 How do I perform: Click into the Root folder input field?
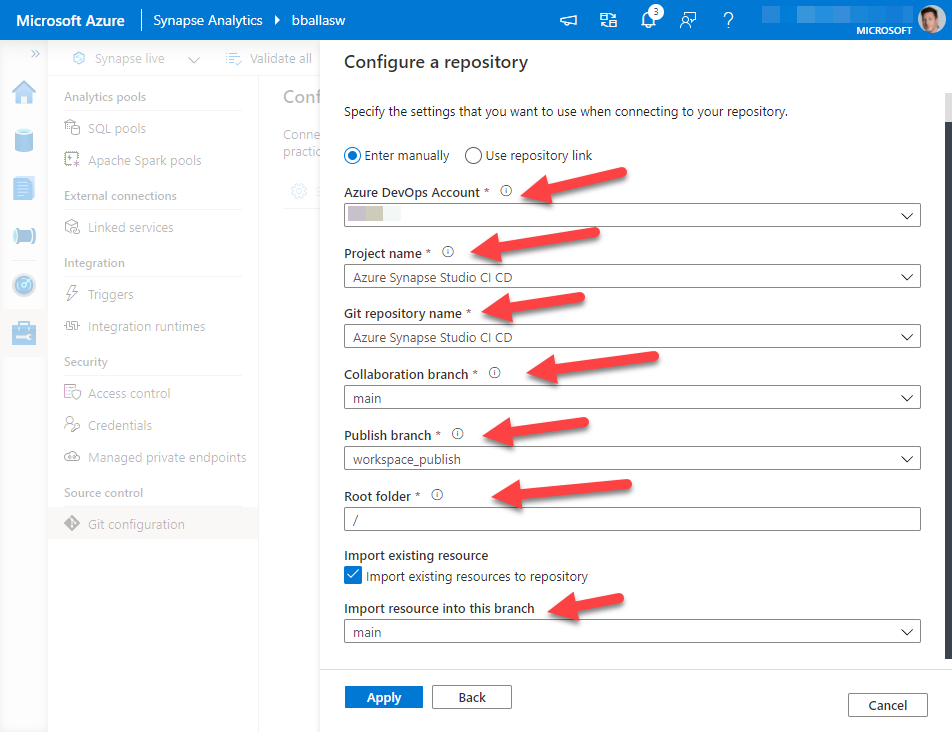click(632, 520)
